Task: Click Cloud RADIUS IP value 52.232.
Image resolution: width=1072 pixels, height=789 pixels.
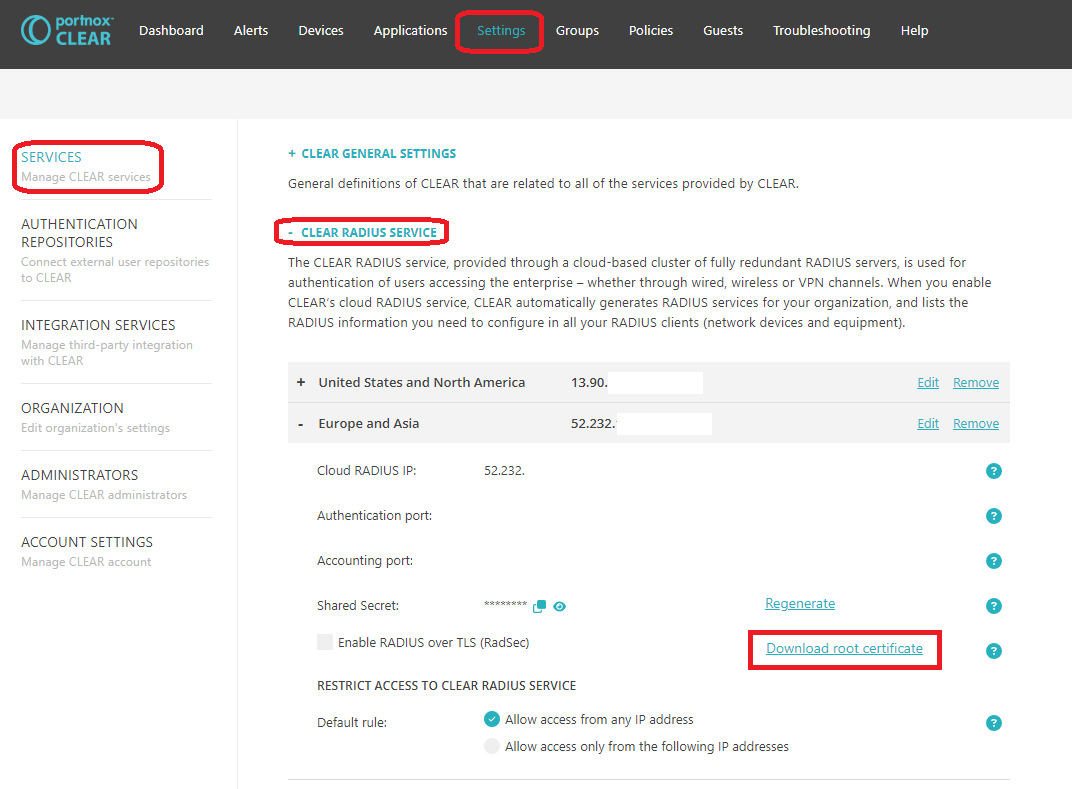Action: click(x=504, y=470)
